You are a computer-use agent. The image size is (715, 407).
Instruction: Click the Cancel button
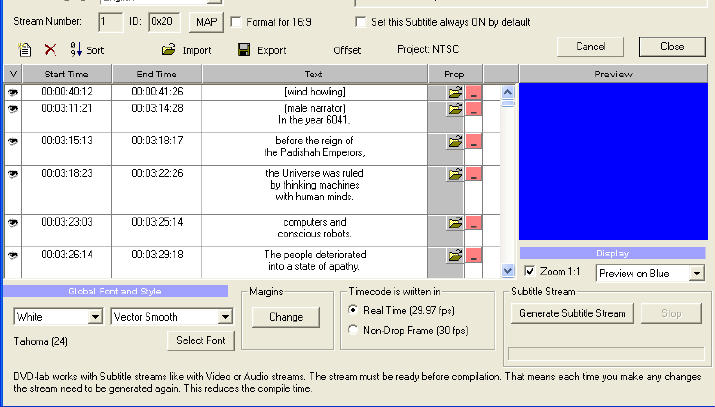591,46
